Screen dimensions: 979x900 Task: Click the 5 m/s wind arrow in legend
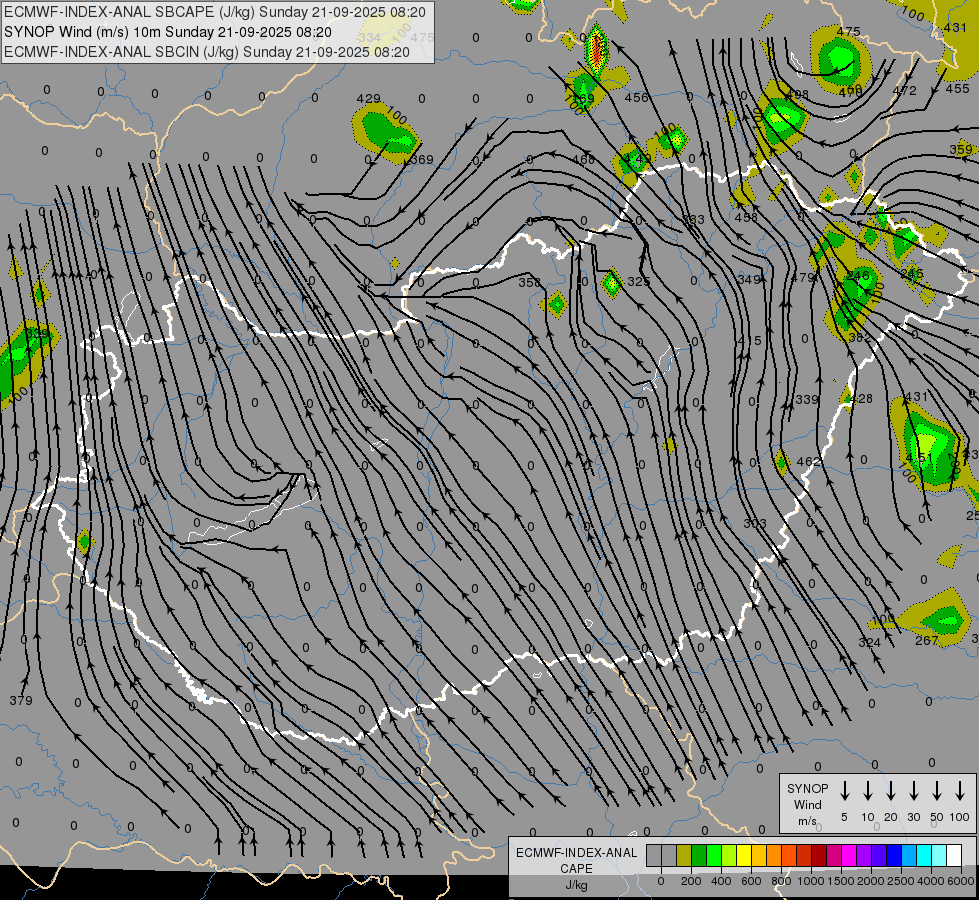844,790
